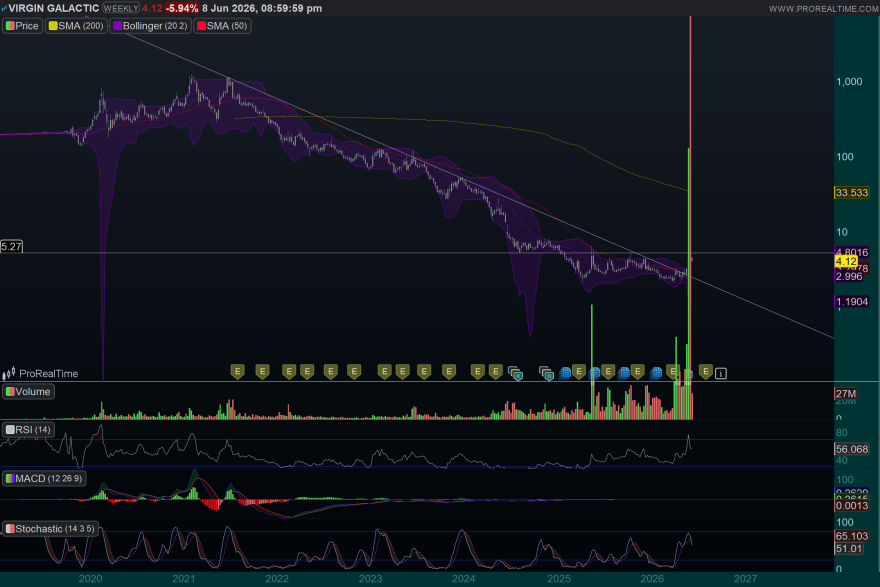
Task: Click the 1.1904 Bollinger value tag
Action: [852, 302]
